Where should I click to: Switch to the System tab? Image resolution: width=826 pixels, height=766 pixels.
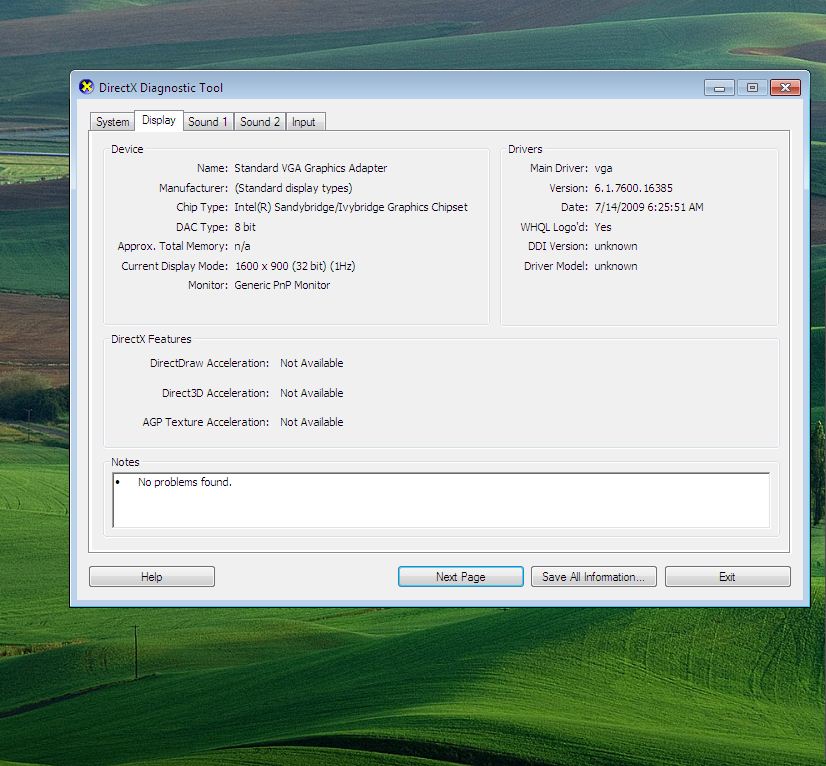click(112, 122)
